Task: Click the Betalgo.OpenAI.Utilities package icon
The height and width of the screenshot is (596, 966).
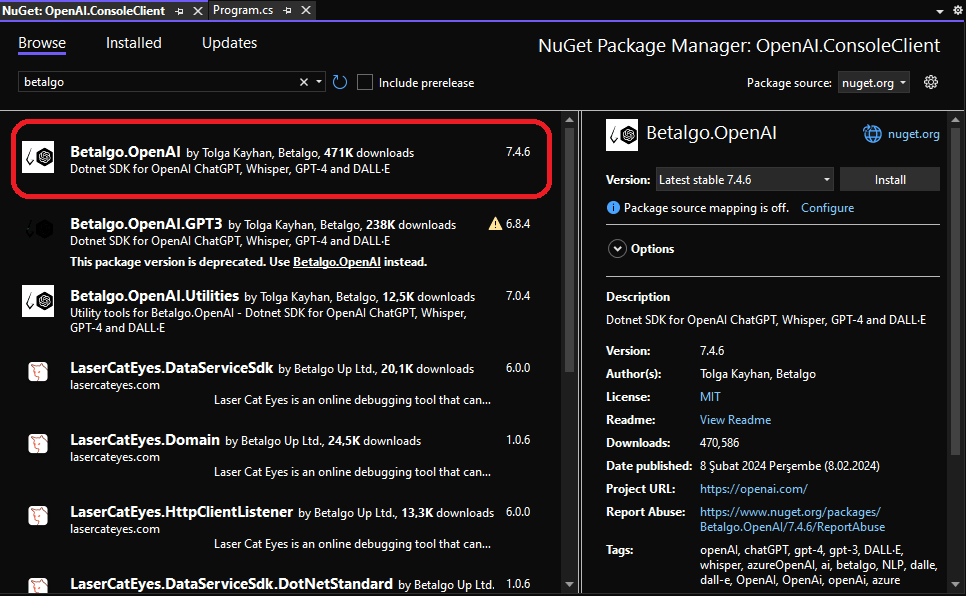Action: point(38,301)
